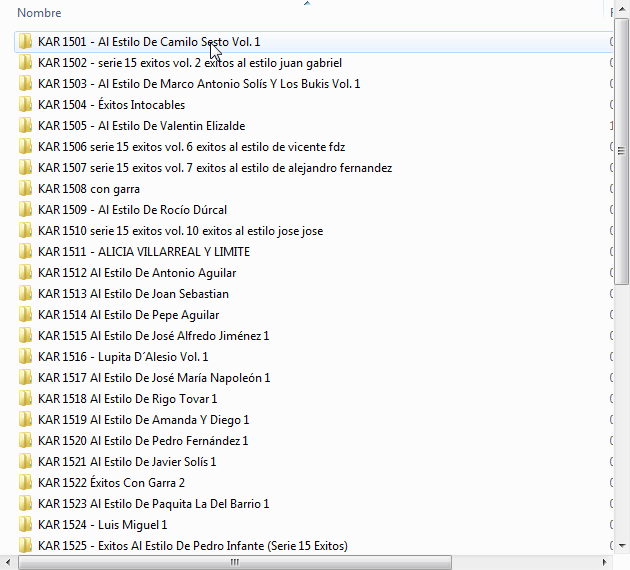The height and width of the screenshot is (570, 630).
Task: Click the horizontal scrollbar right arrow
Action: click(x=605, y=562)
